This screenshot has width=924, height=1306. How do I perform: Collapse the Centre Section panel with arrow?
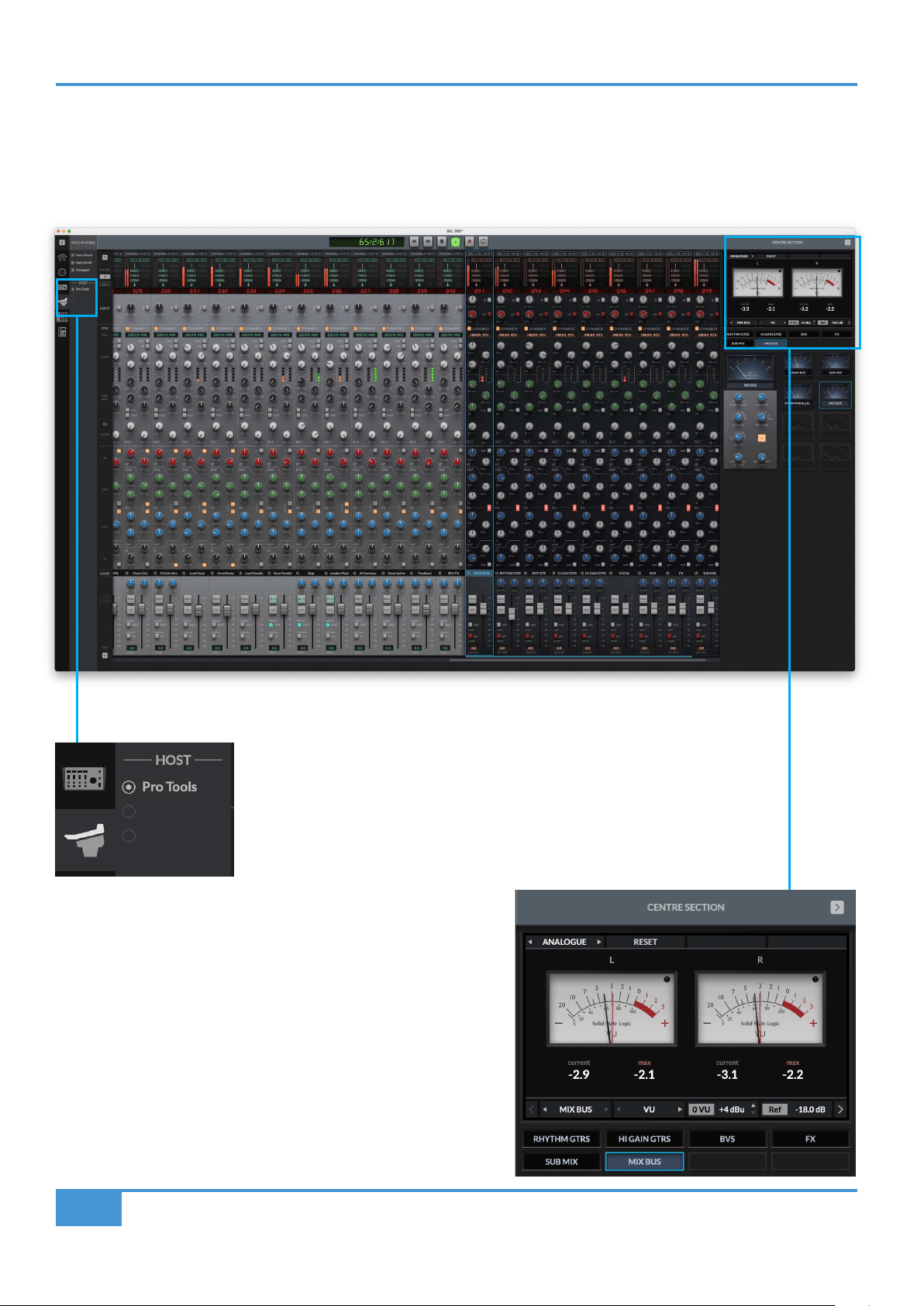[837, 907]
